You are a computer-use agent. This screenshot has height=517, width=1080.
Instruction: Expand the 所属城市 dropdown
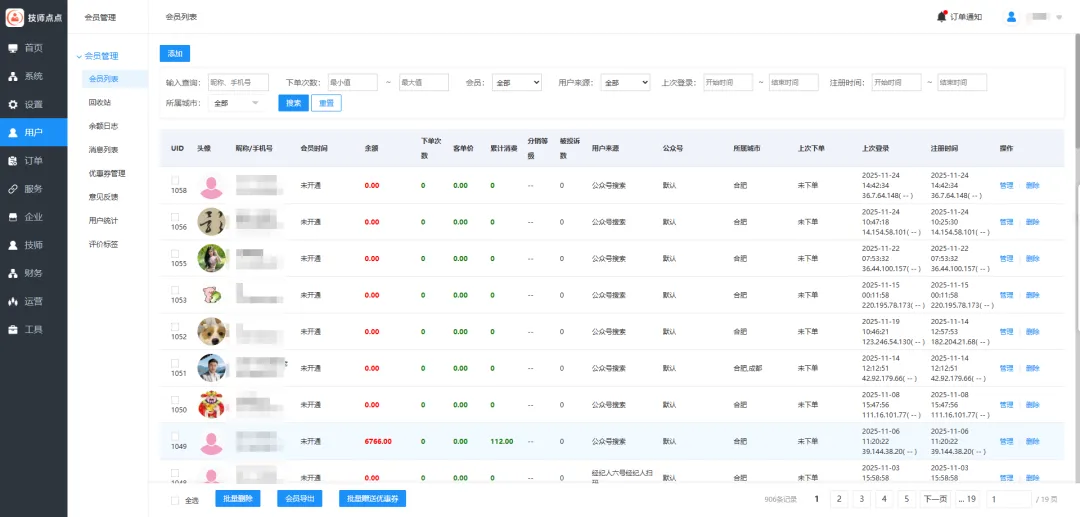[x=236, y=103]
